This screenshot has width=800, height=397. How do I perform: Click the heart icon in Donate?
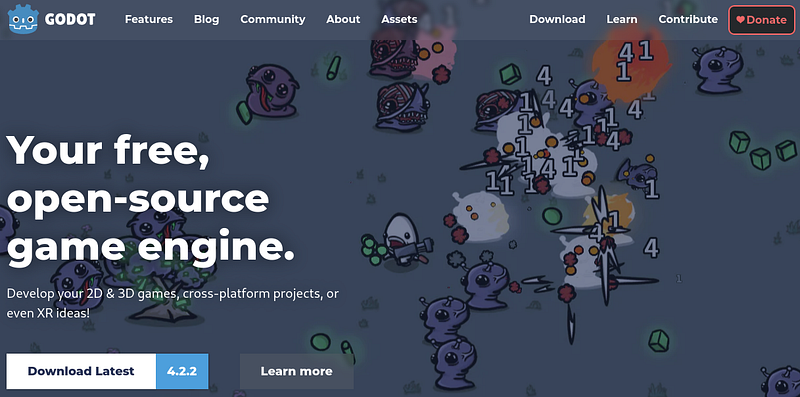point(740,20)
